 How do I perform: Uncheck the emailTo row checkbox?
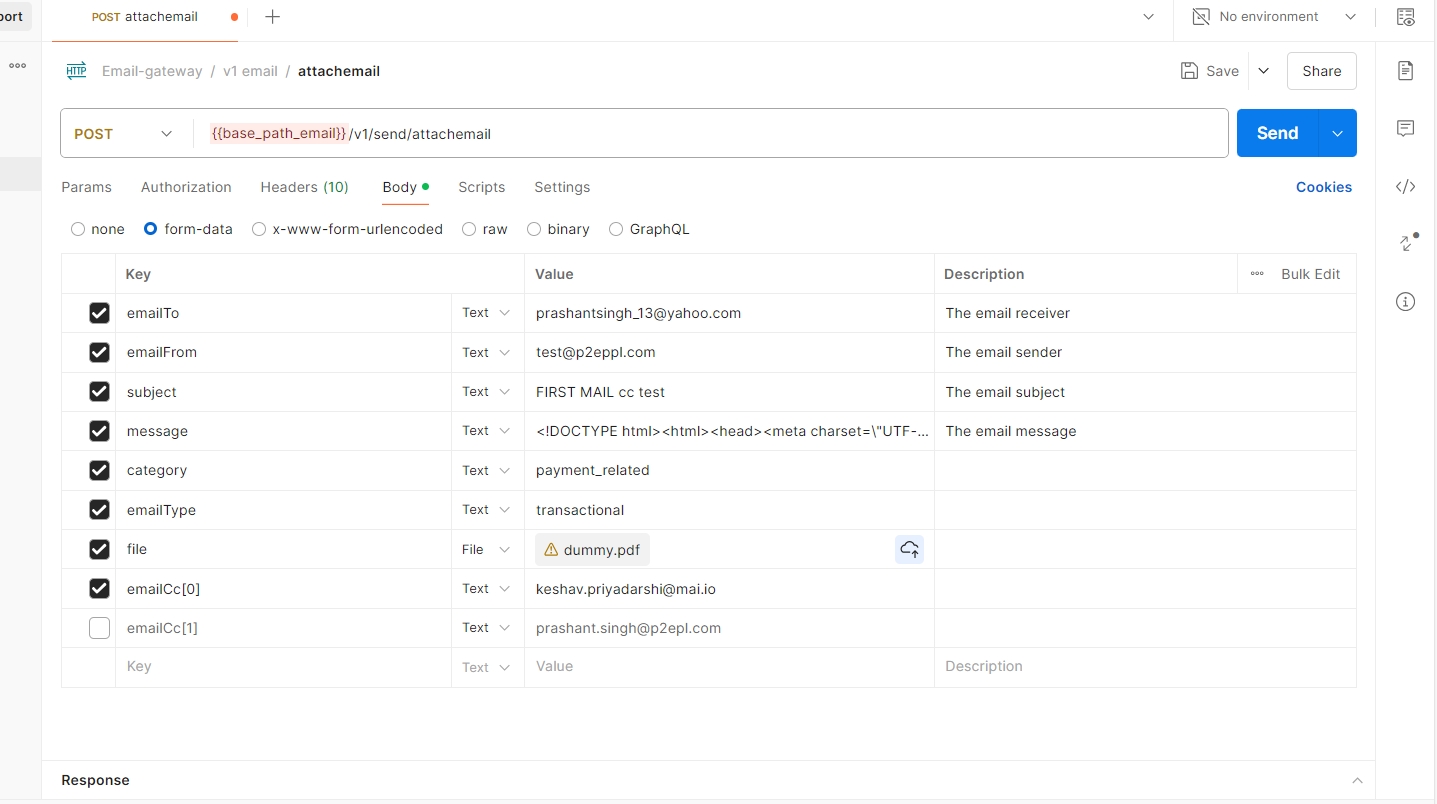pos(99,313)
